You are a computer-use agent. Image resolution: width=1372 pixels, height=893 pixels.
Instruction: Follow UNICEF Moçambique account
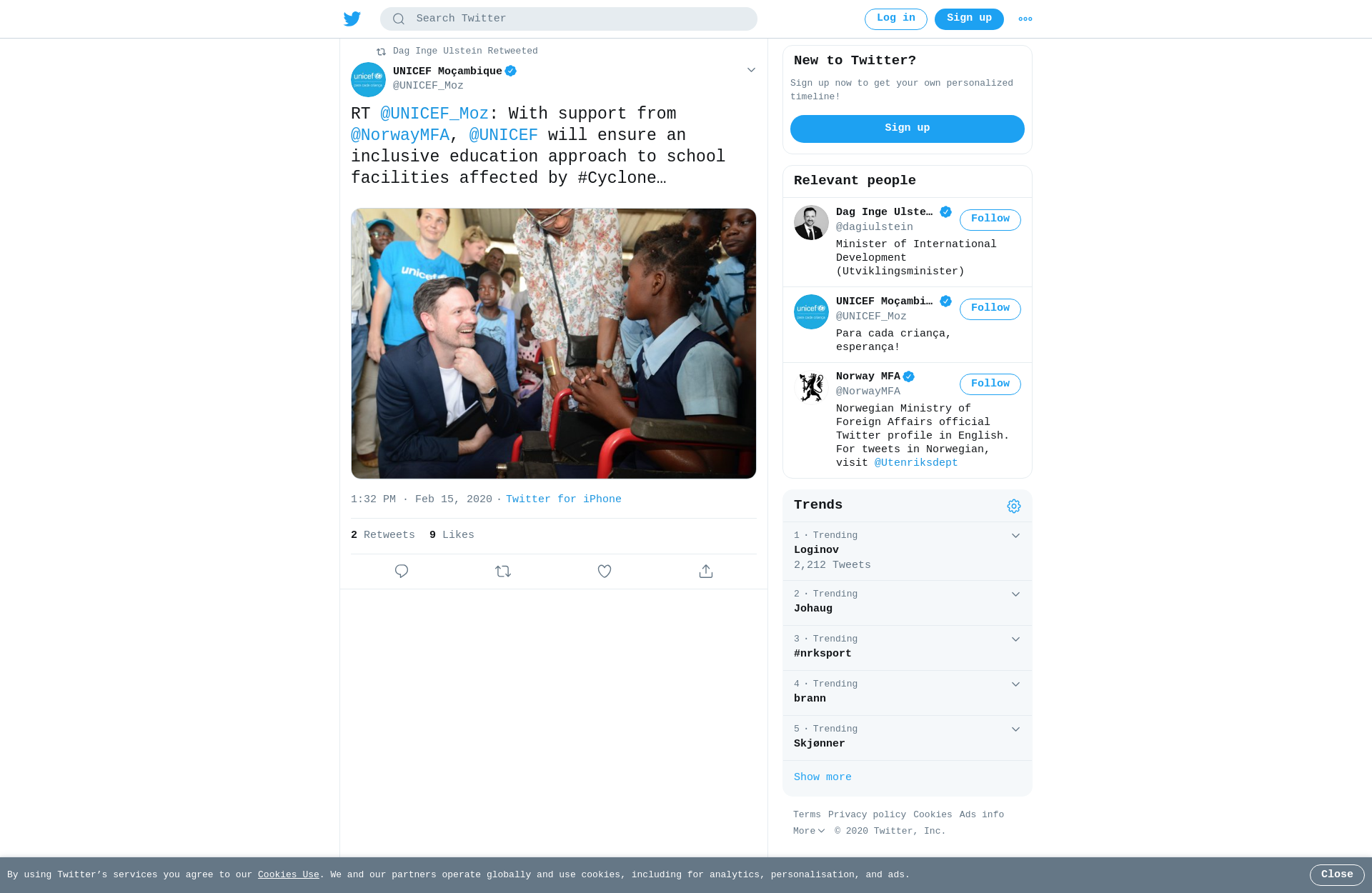990,309
